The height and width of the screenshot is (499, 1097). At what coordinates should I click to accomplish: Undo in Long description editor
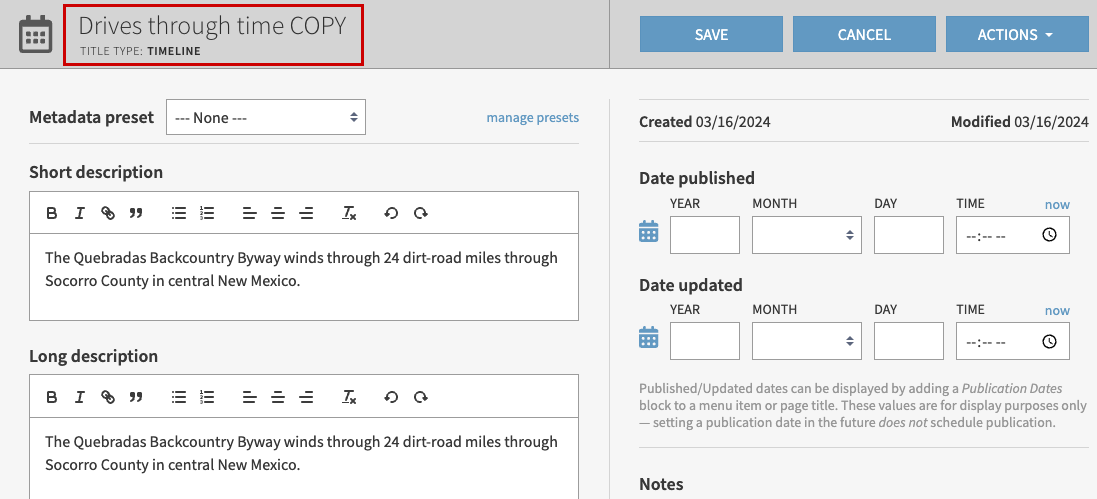point(391,398)
